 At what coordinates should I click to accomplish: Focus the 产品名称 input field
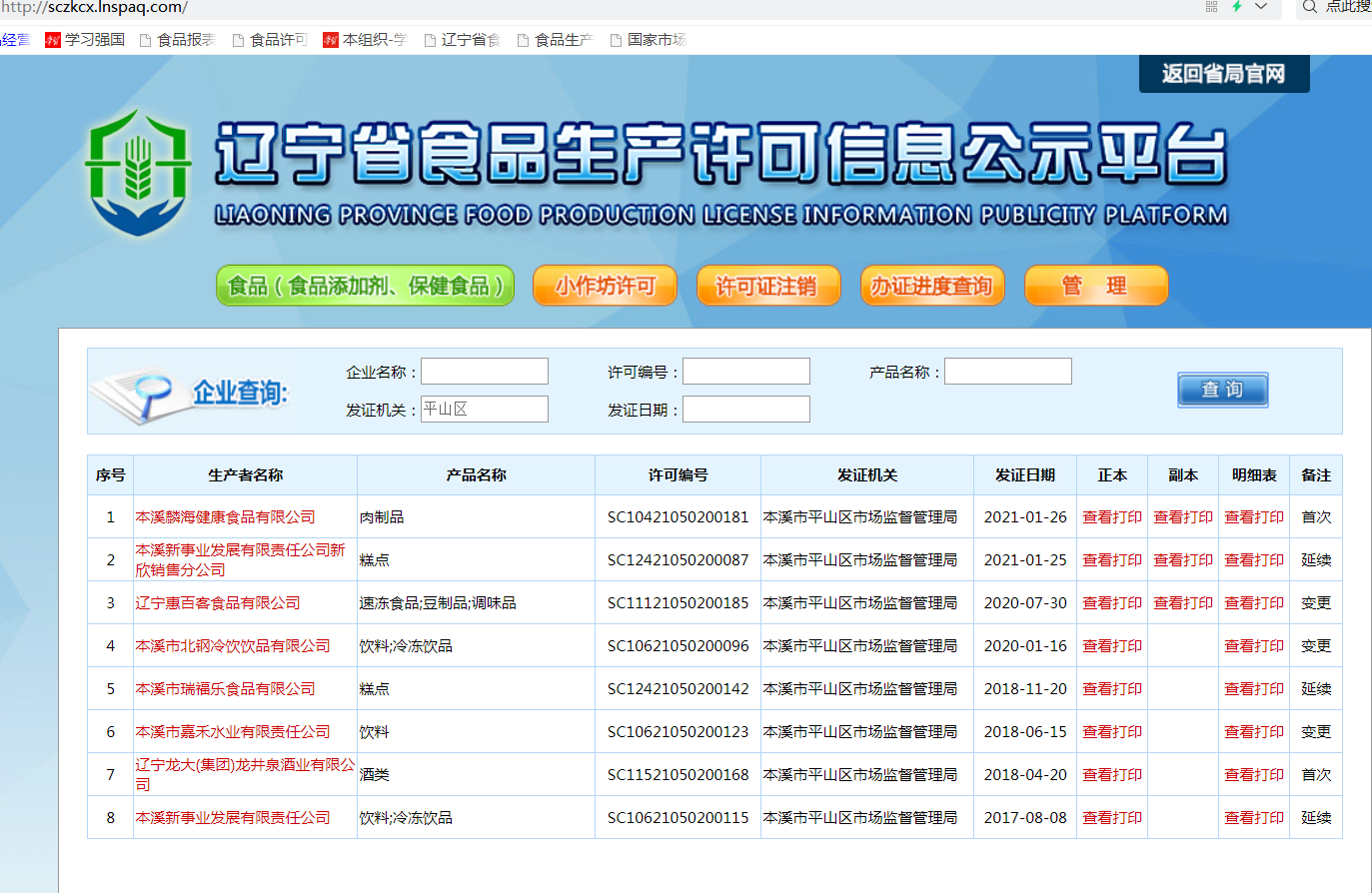(x=1008, y=372)
